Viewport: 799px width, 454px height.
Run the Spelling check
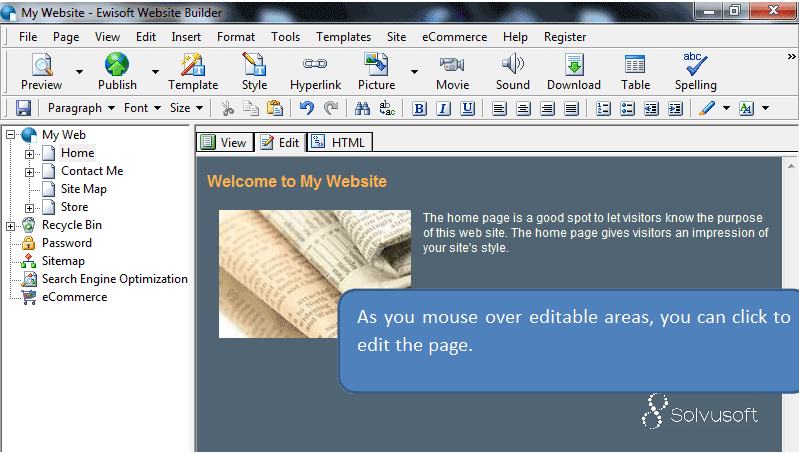(x=696, y=72)
